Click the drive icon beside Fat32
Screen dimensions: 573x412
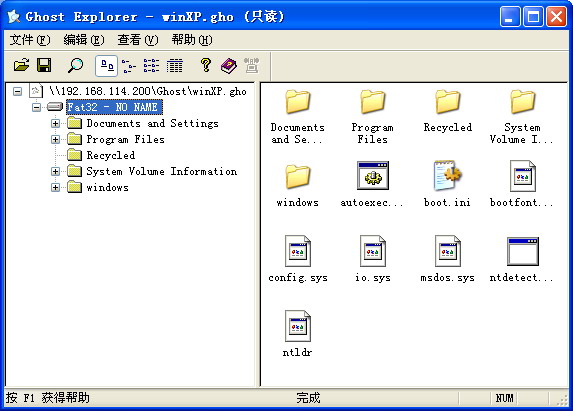pyautogui.click(x=55, y=107)
